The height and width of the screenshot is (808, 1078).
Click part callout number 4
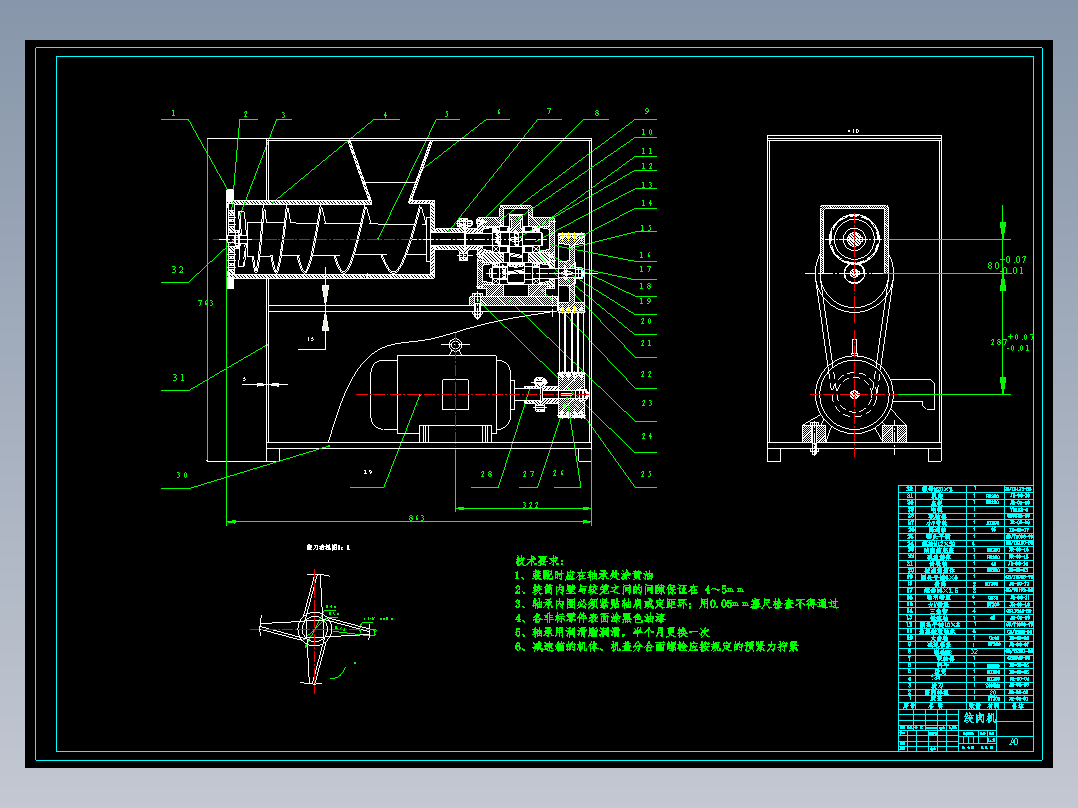coord(385,116)
